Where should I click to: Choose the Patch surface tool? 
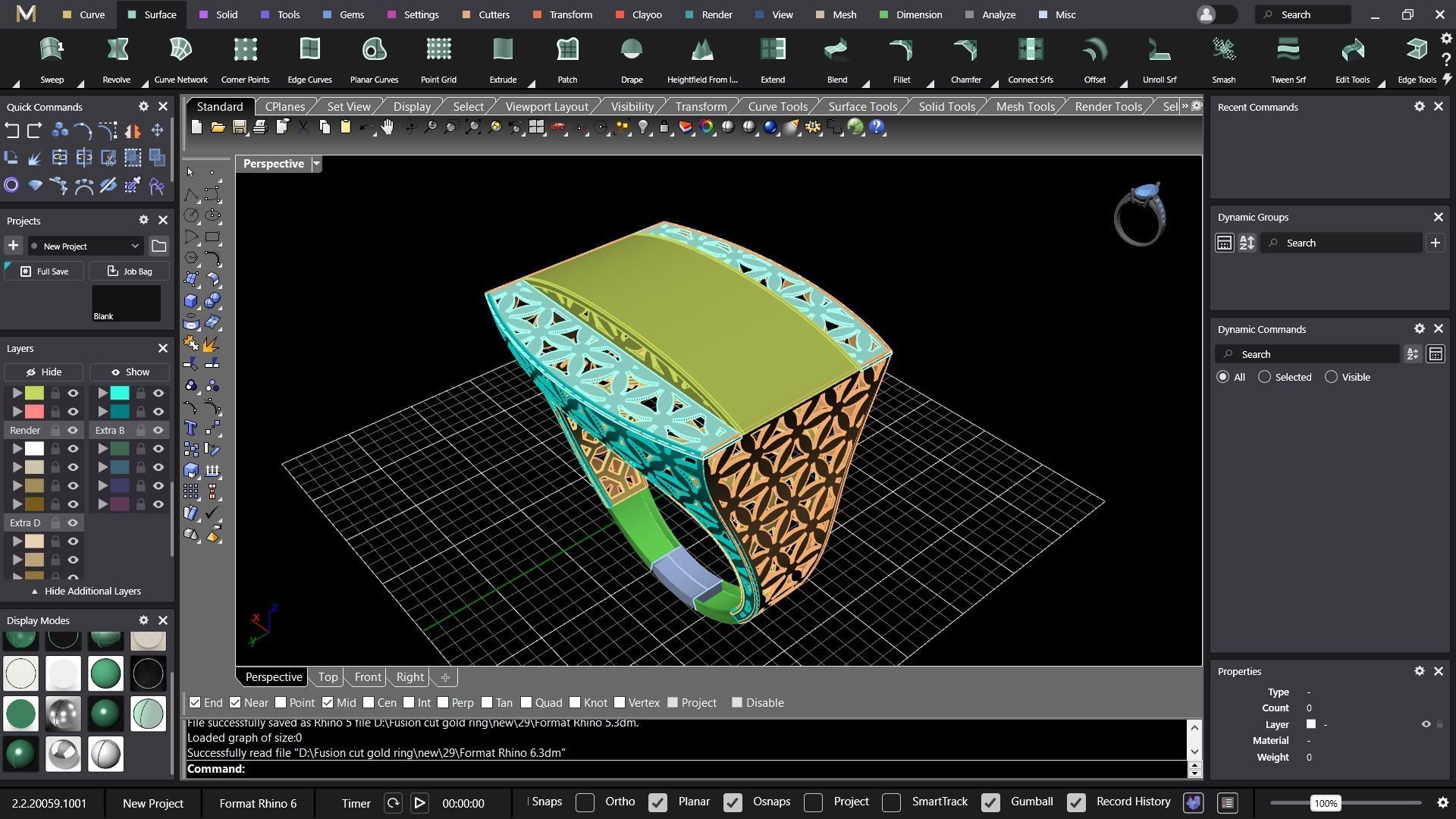567,51
